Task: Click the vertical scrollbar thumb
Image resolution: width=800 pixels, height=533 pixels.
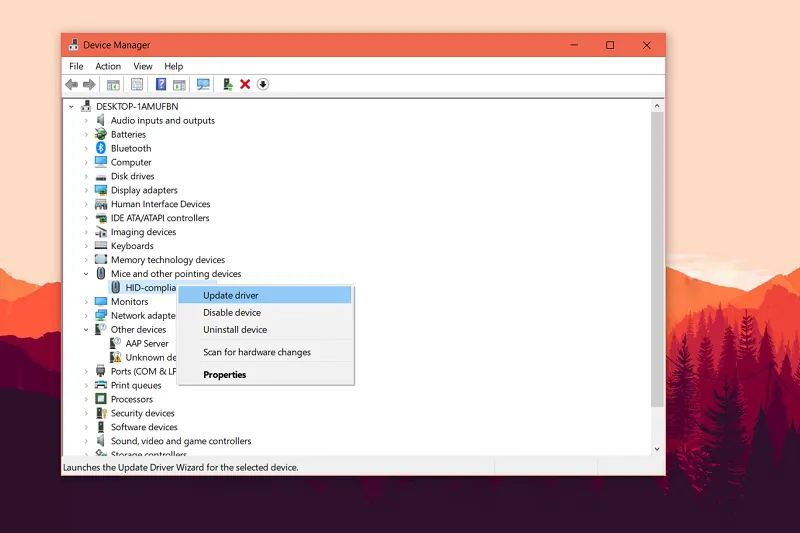Action: coord(657,260)
